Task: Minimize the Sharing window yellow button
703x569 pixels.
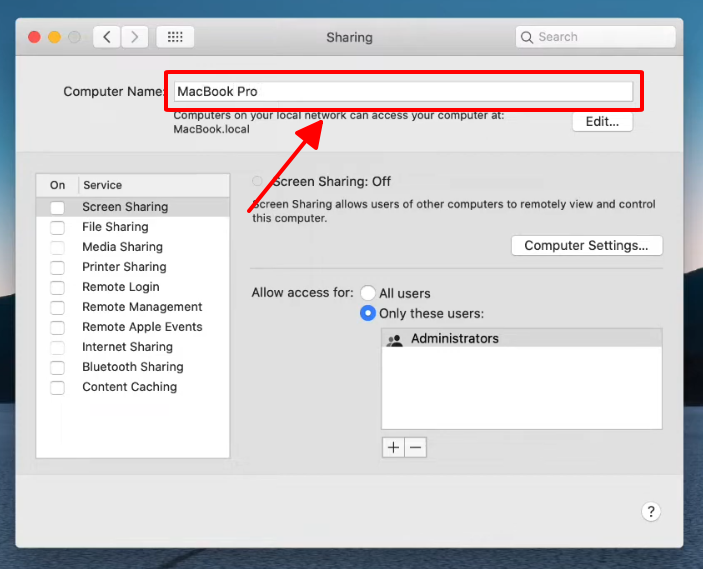Action: [x=55, y=37]
